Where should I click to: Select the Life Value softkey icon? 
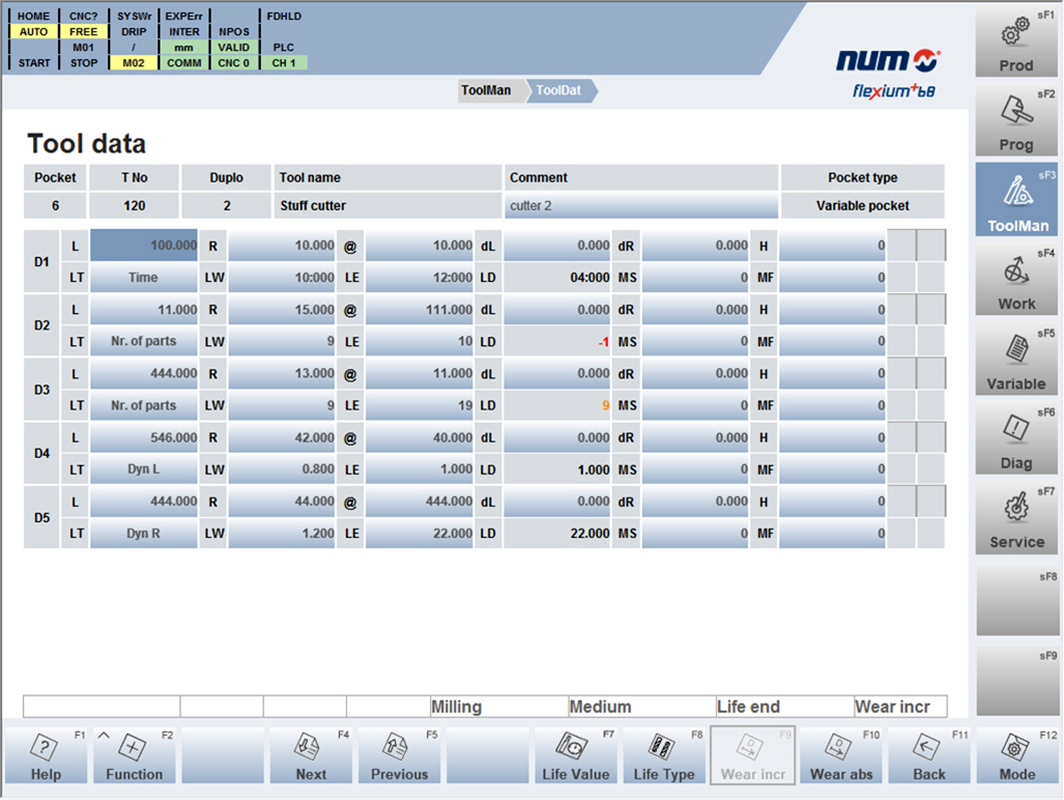[x=576, y=753]
